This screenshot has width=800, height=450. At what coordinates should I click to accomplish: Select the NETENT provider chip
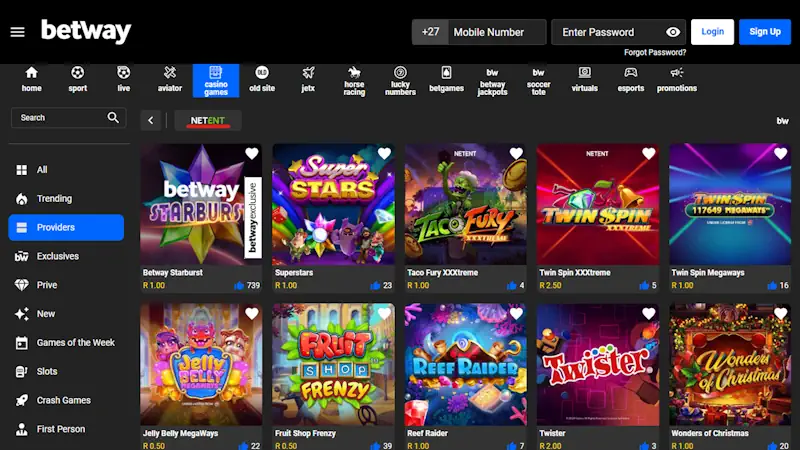click(x=208, y=121)
